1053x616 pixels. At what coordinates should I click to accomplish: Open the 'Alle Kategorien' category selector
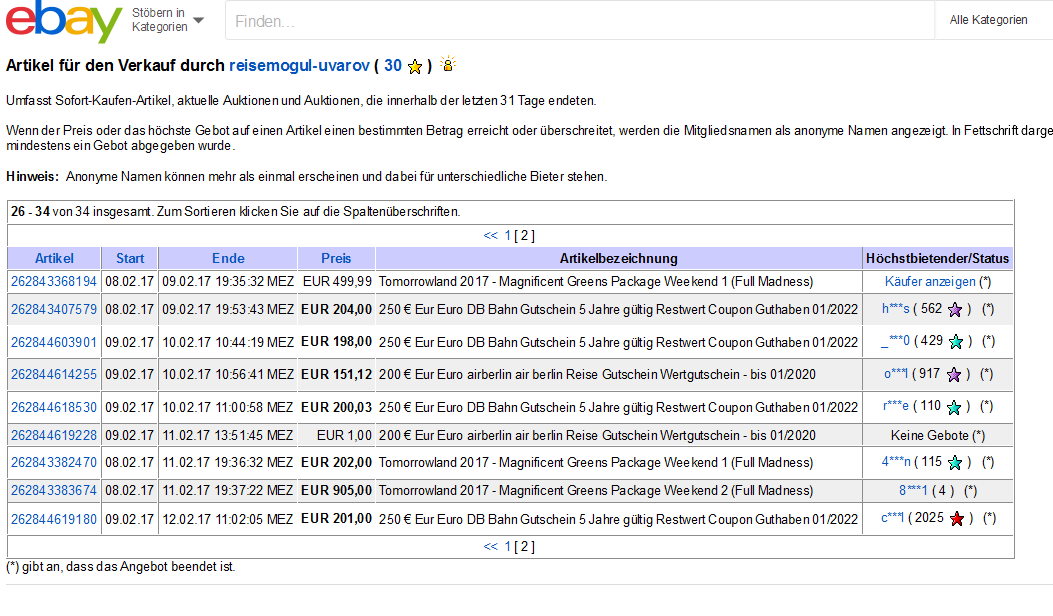click(988, 20)
